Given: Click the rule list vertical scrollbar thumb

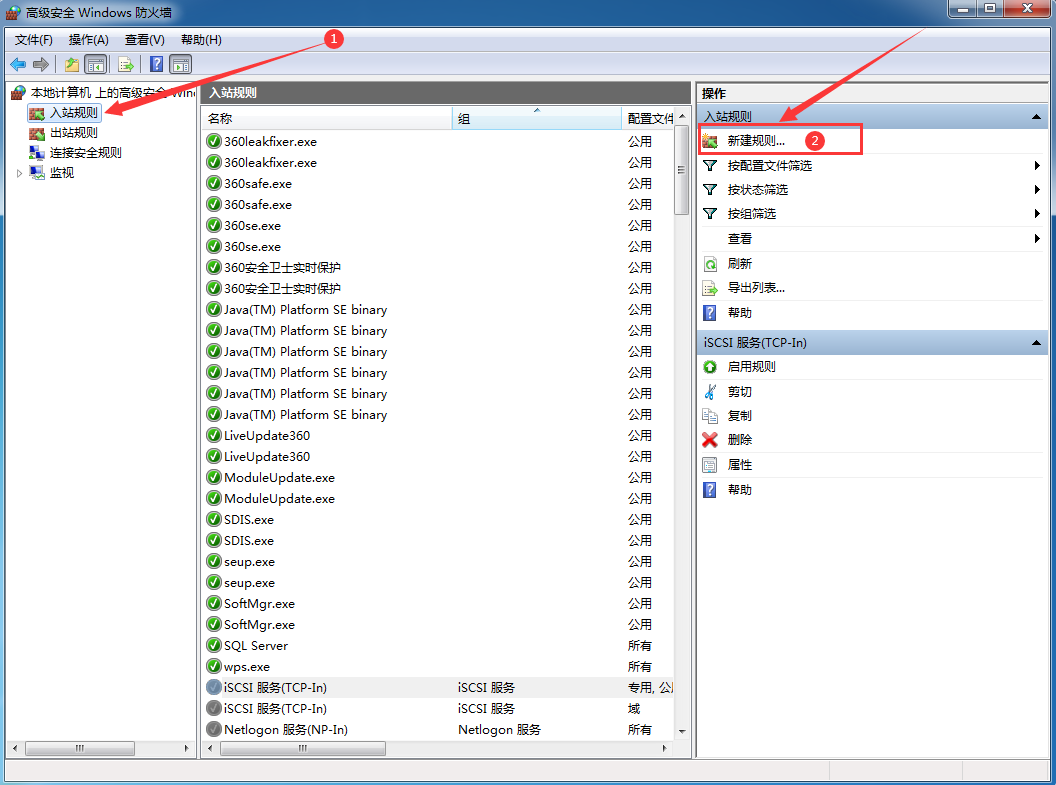Looking at the screenshot, I should [682, 170].
